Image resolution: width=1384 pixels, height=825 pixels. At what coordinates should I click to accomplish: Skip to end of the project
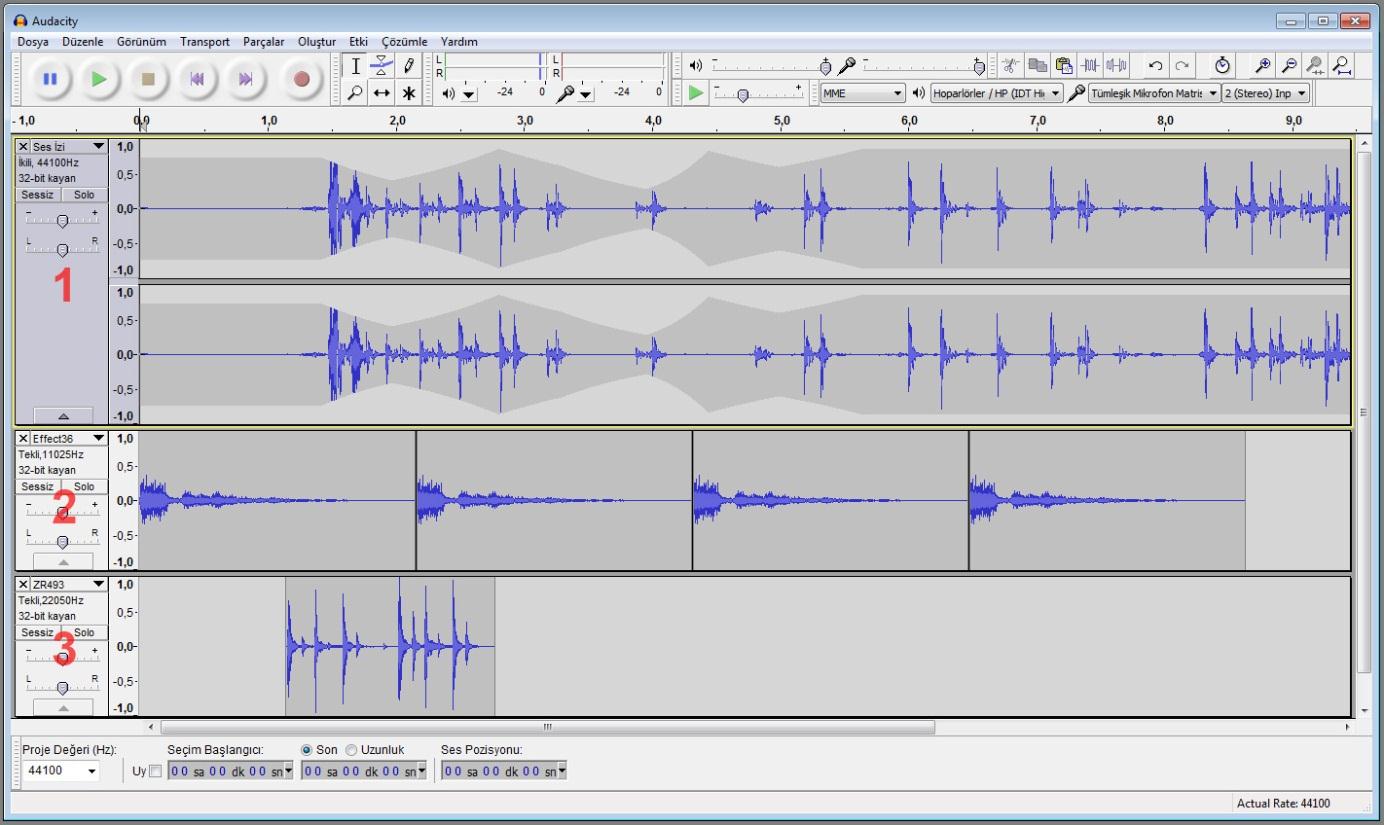247,78
